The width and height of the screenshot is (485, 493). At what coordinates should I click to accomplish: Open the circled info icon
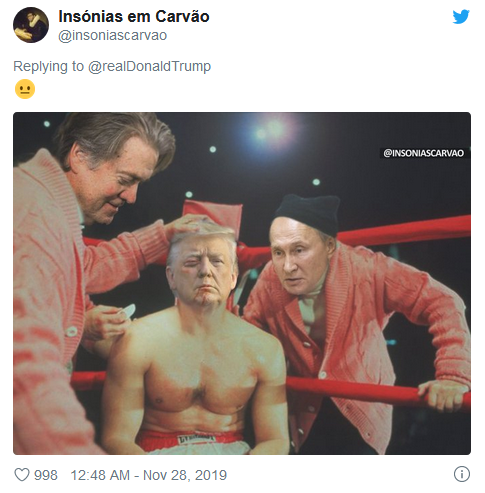[x=462, y=474]
